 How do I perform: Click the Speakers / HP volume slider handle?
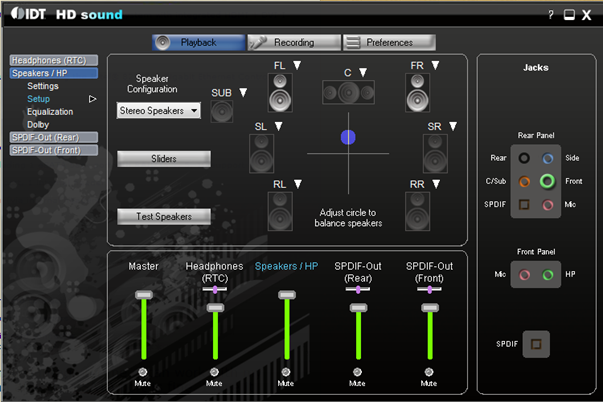[287, 295]
